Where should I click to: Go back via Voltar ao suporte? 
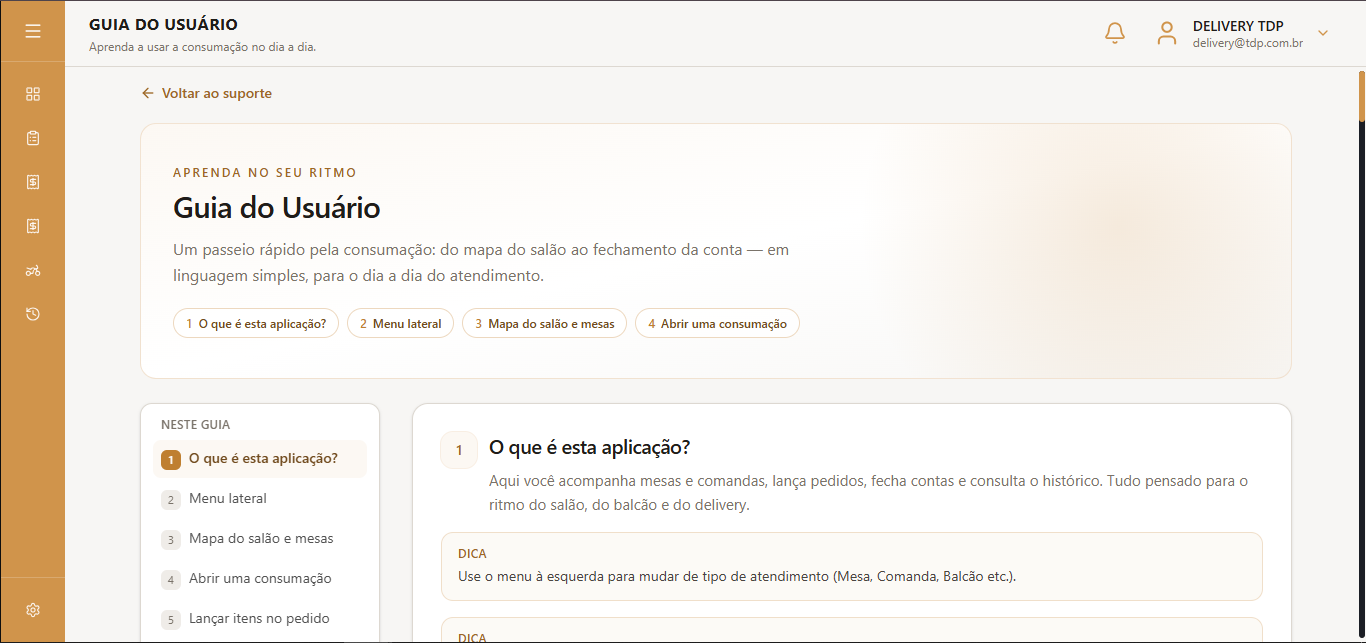[x=207, y=93]
